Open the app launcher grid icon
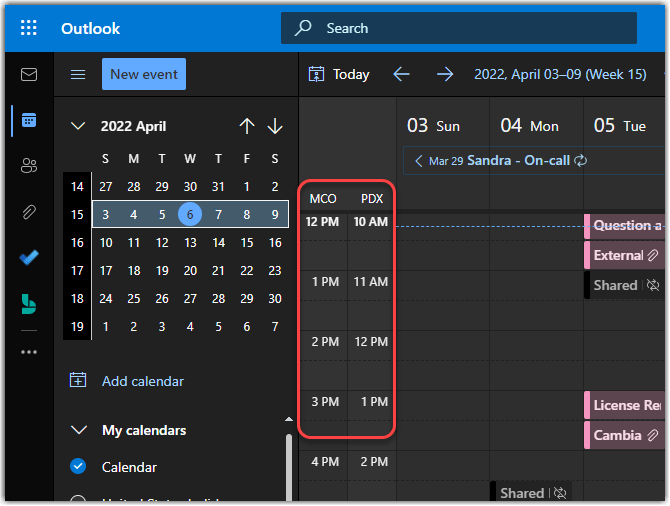This screenshot has height=506, width=670. pyautogui.click(x=28, y=28)
